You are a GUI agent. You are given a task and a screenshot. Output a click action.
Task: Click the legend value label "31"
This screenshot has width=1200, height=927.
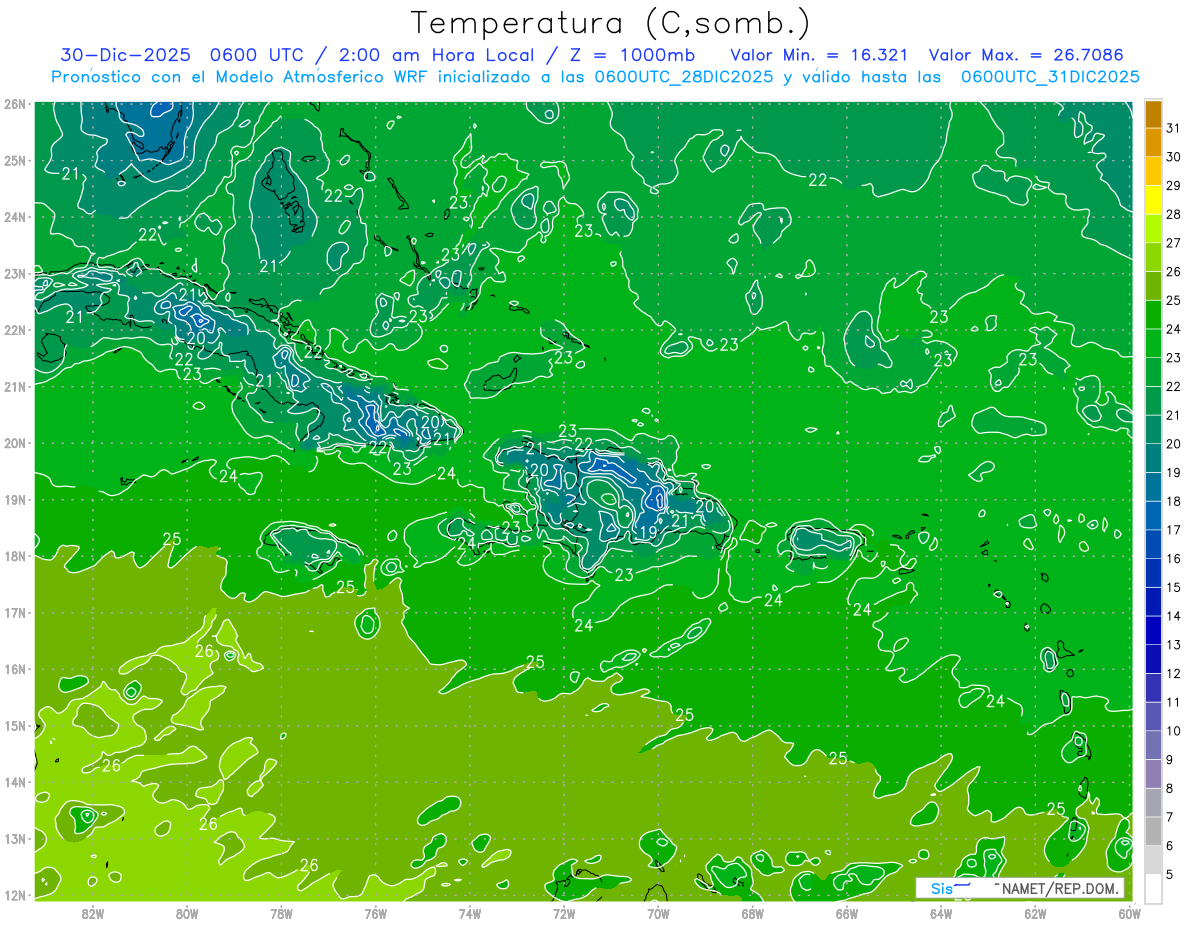tap(1174, 127)
